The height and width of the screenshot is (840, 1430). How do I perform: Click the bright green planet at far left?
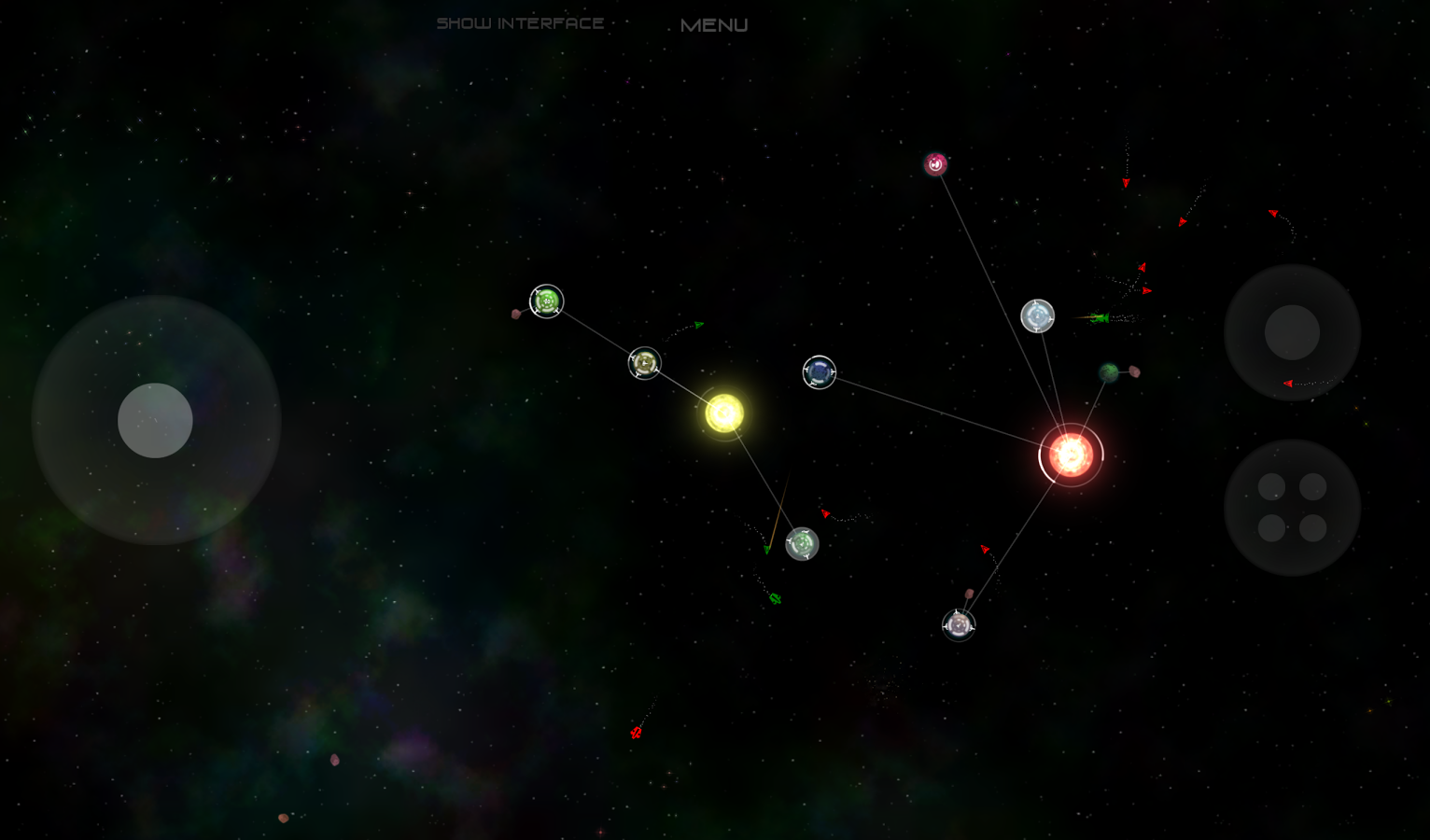(546, 301)
